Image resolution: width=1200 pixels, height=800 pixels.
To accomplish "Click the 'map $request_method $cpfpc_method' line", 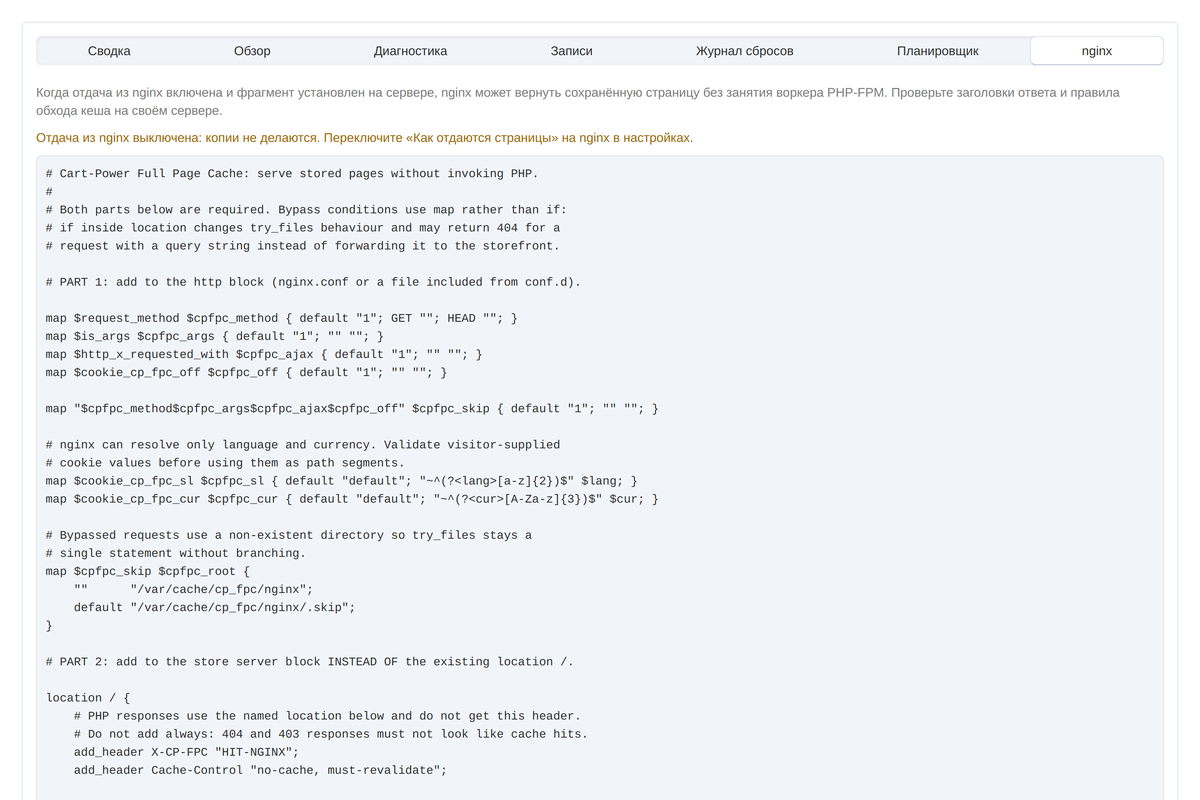I will click(282, 318).
